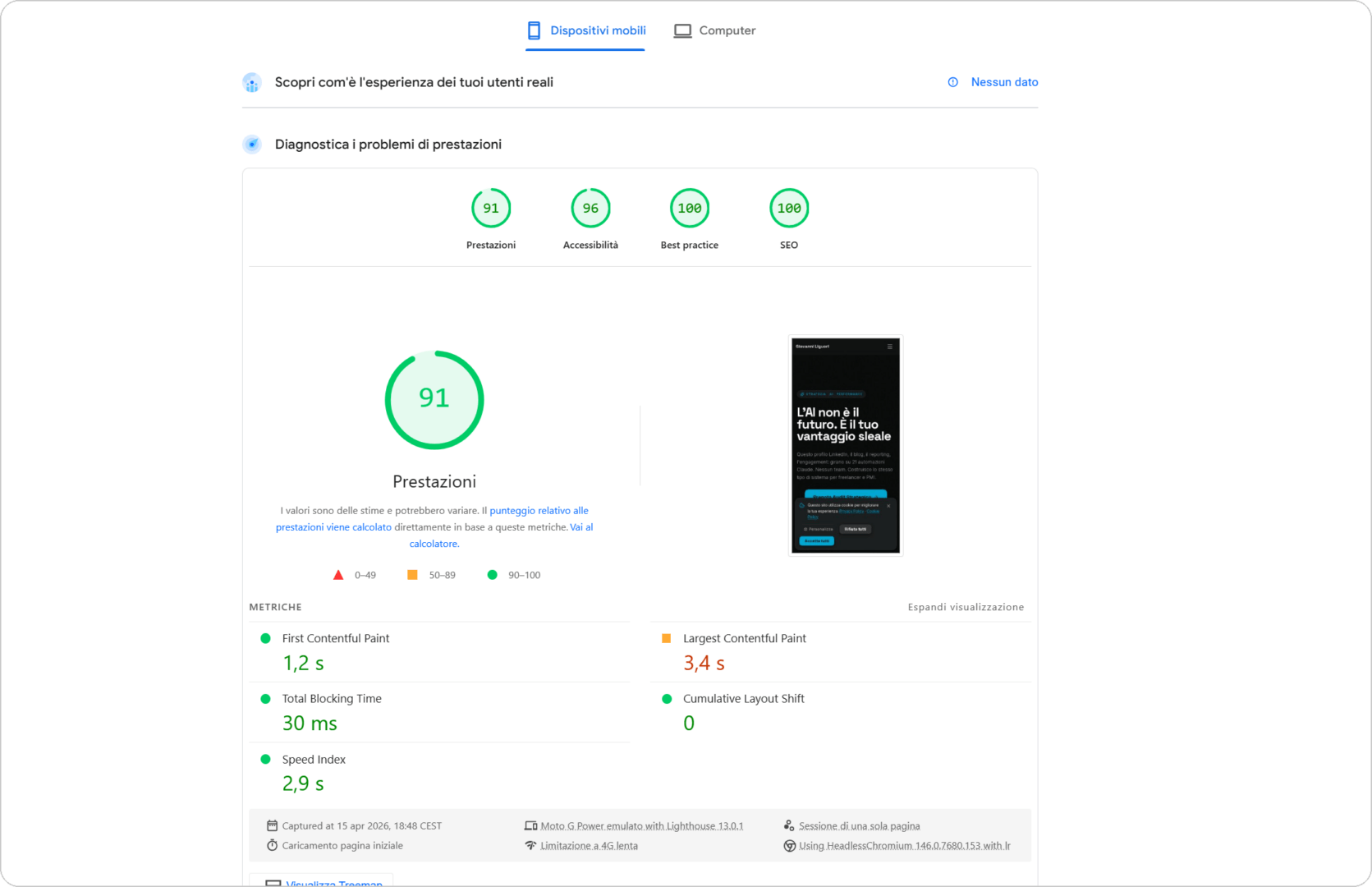Click the green dot beside Speed Index
This screenshot has height=887, width=1372.
tap(265, 760)
